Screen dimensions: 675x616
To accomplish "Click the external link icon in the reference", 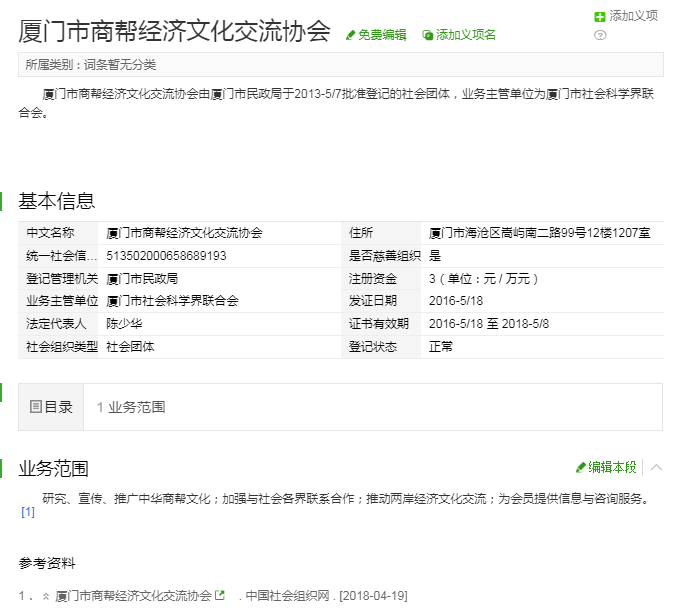I will pyautogui.click(x=220, y=595).
